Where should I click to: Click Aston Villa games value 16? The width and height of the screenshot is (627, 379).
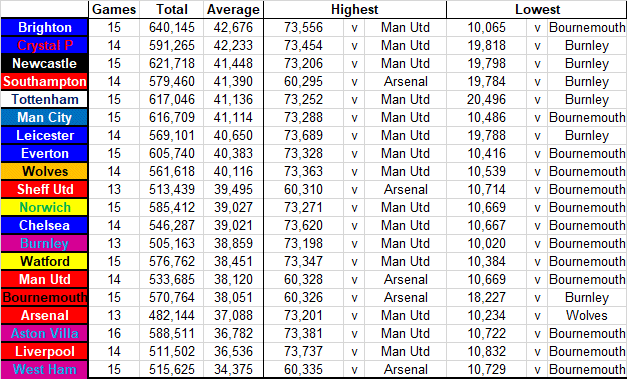114,333
